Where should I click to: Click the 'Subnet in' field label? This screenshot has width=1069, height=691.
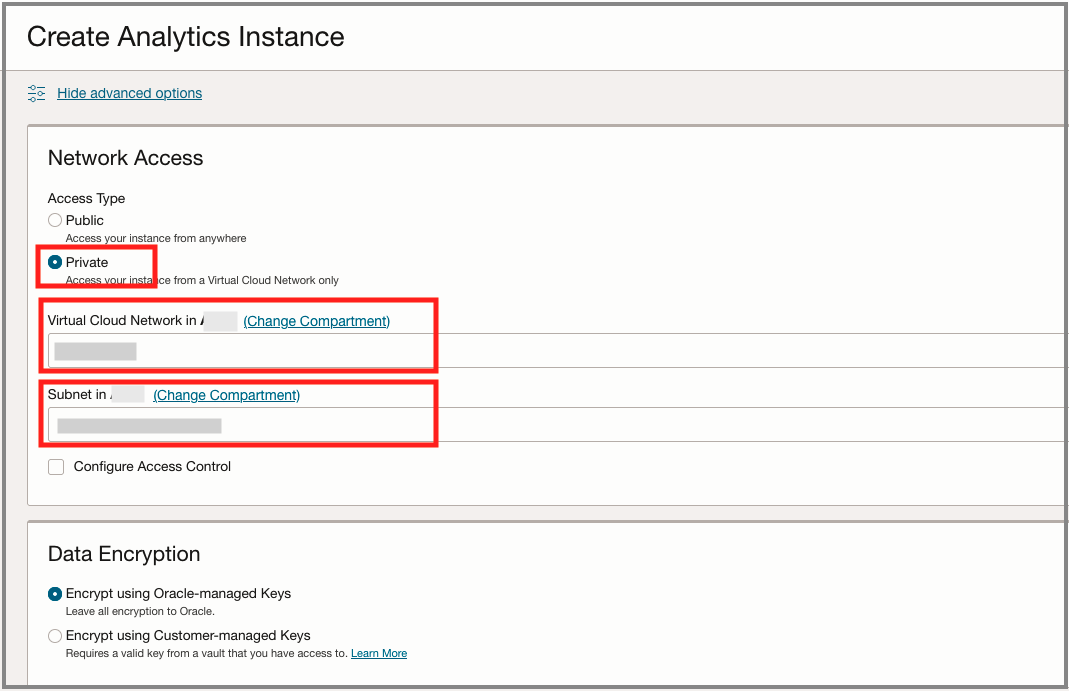[78, 395]
